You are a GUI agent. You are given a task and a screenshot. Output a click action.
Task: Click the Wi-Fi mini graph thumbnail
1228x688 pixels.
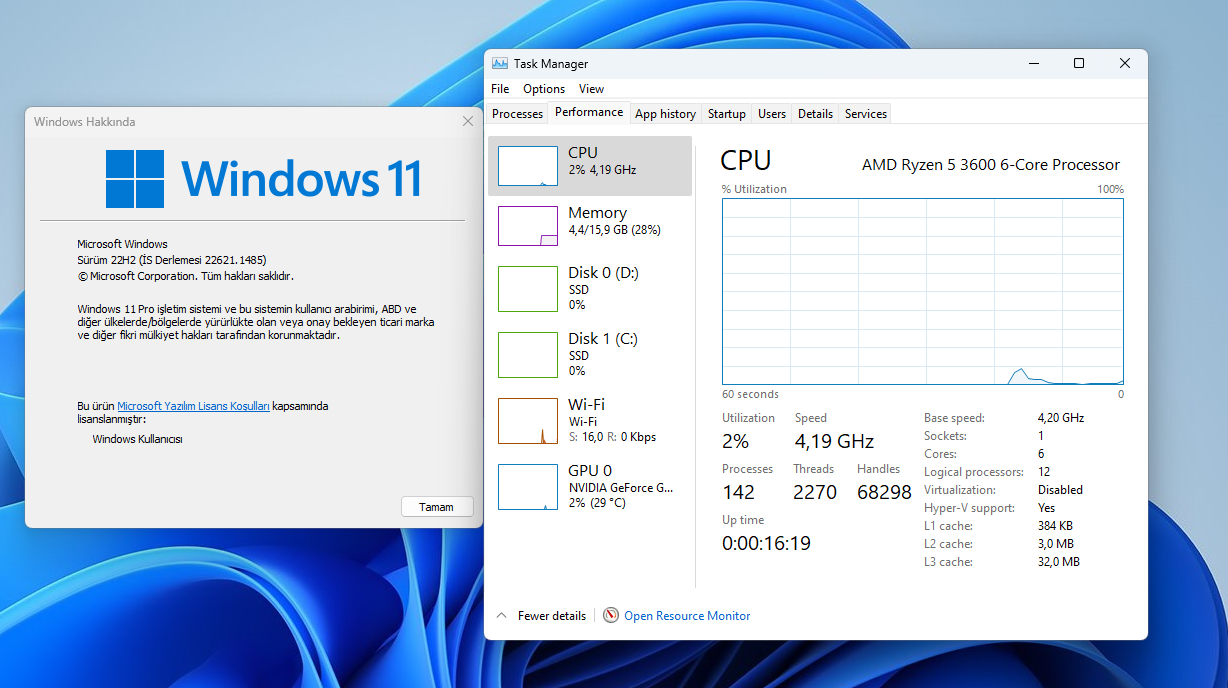pos(528,421)
